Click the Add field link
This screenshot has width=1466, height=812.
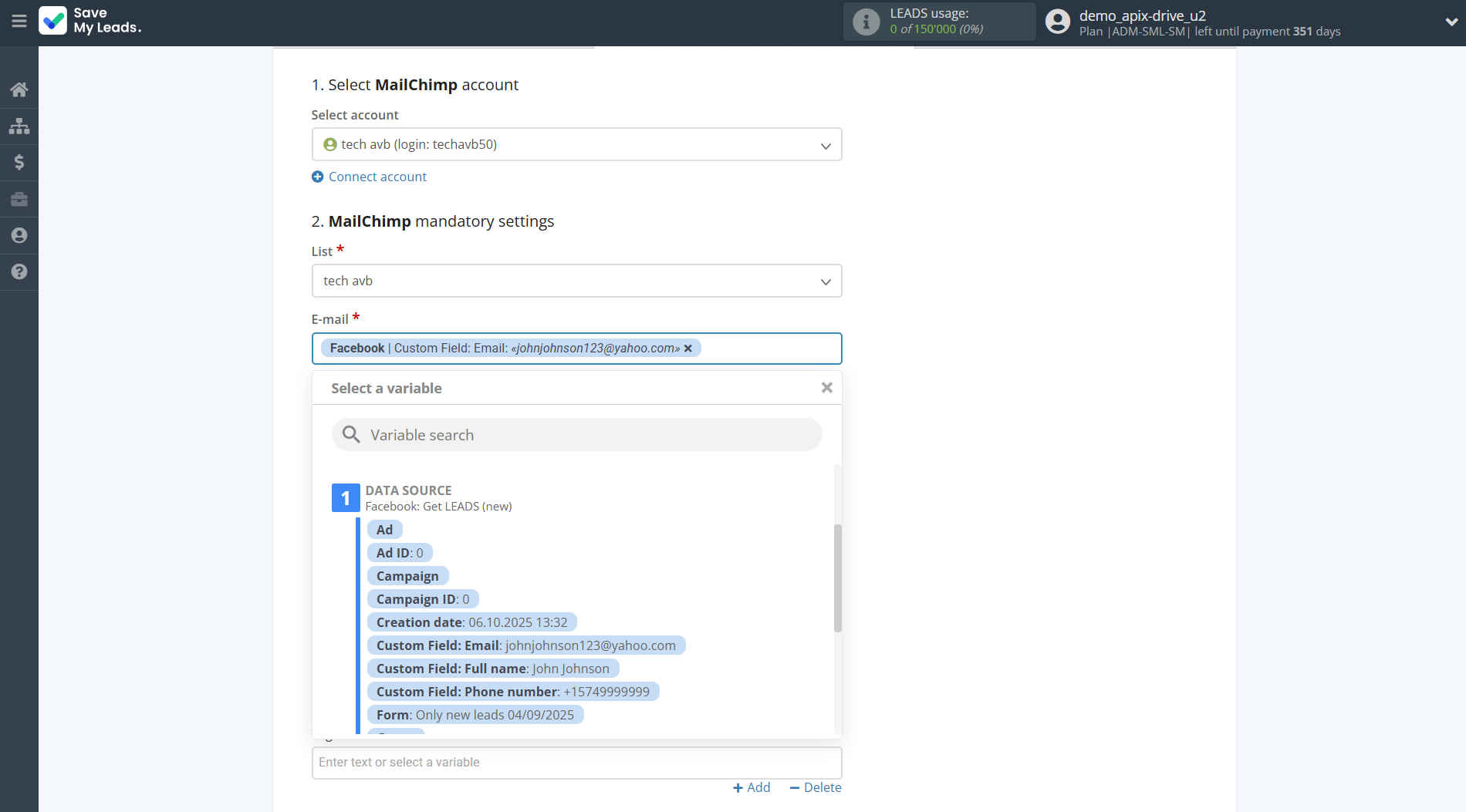(752, 787)
